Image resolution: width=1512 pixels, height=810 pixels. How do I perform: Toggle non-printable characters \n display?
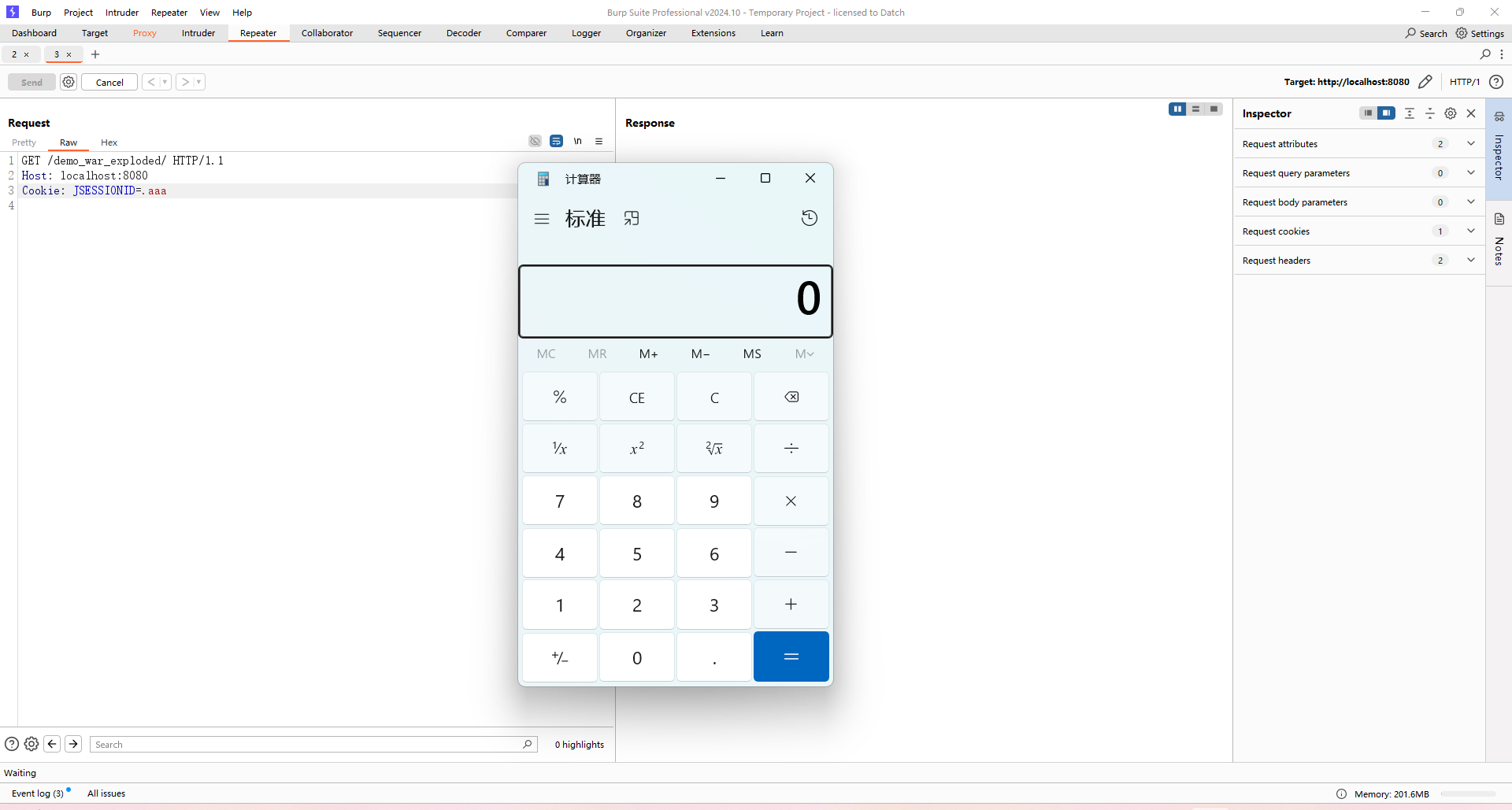click(577, 142)
